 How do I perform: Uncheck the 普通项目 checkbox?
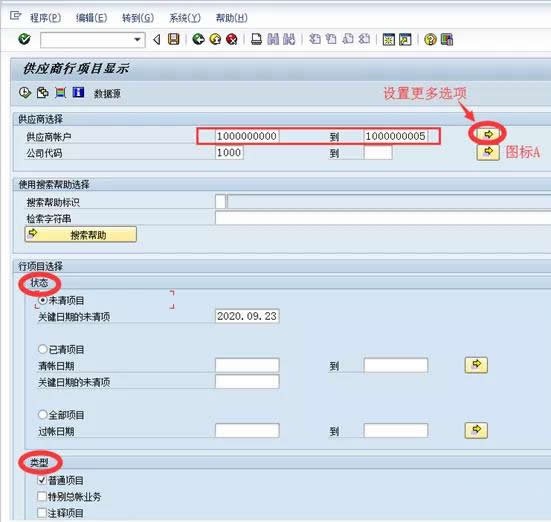pyautogui.click(x=42, y=480)
